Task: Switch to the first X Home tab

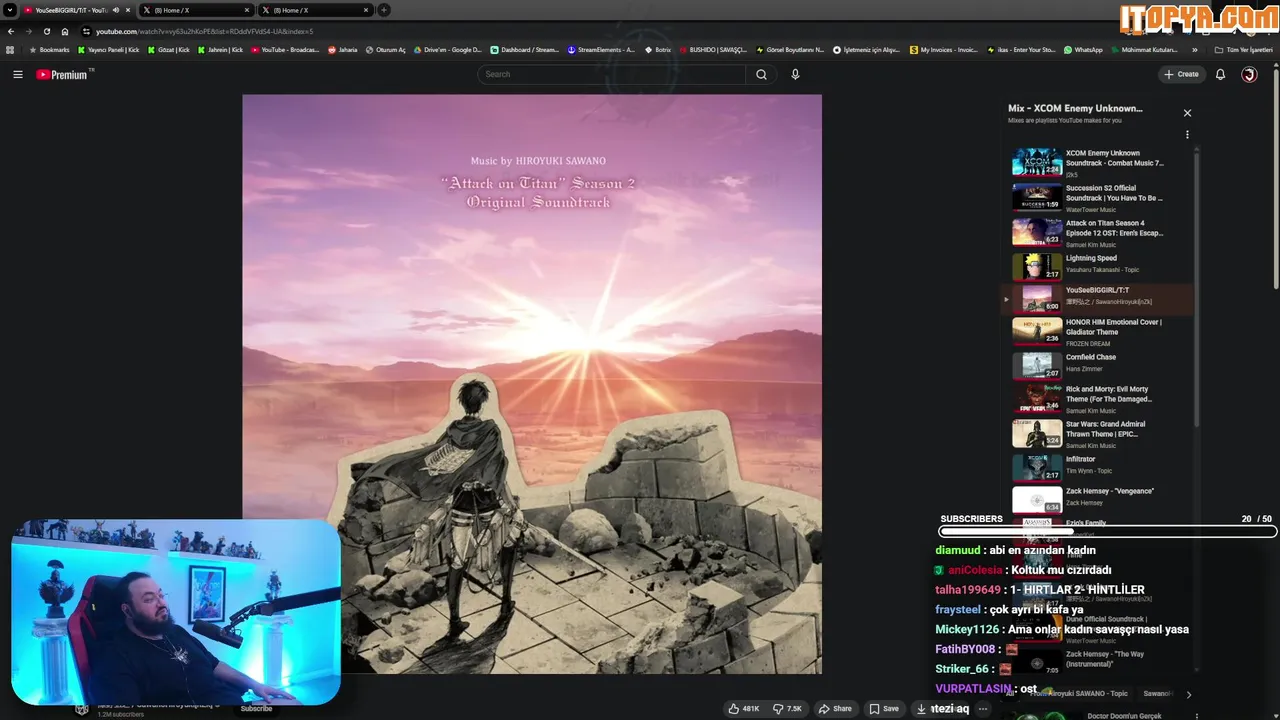Action: [x=195, y=10]
